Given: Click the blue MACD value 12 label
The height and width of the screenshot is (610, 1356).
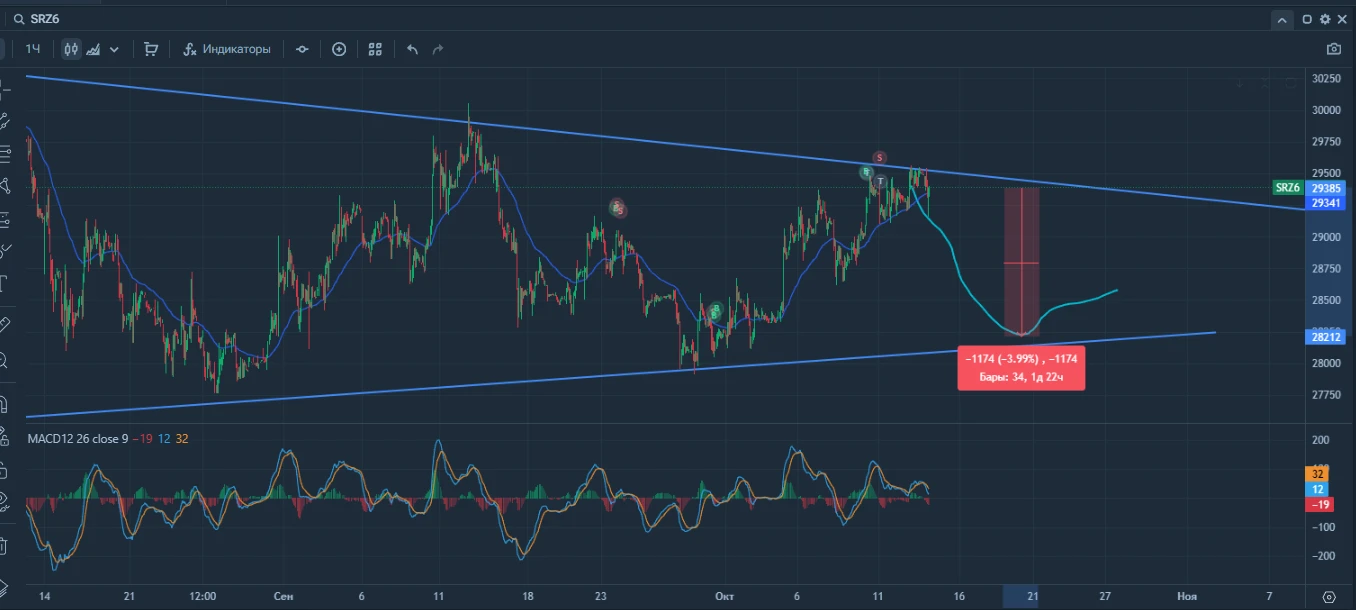Looking at the screenshot, I should [x=1318, y=489].
